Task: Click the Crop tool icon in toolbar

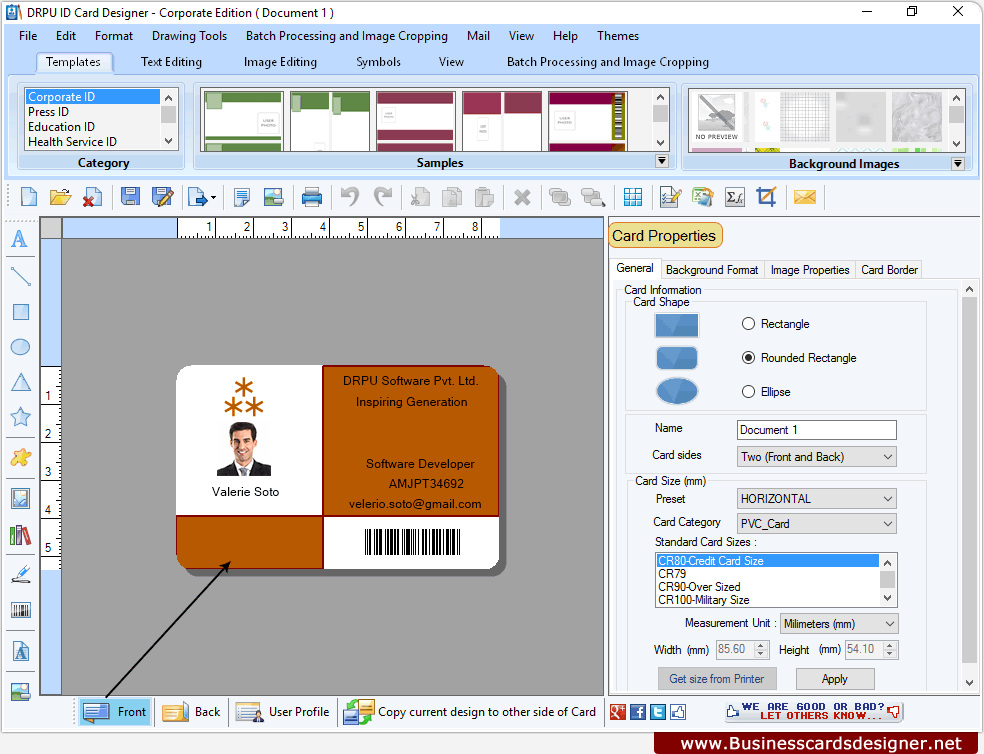Action: pos(766,197)
